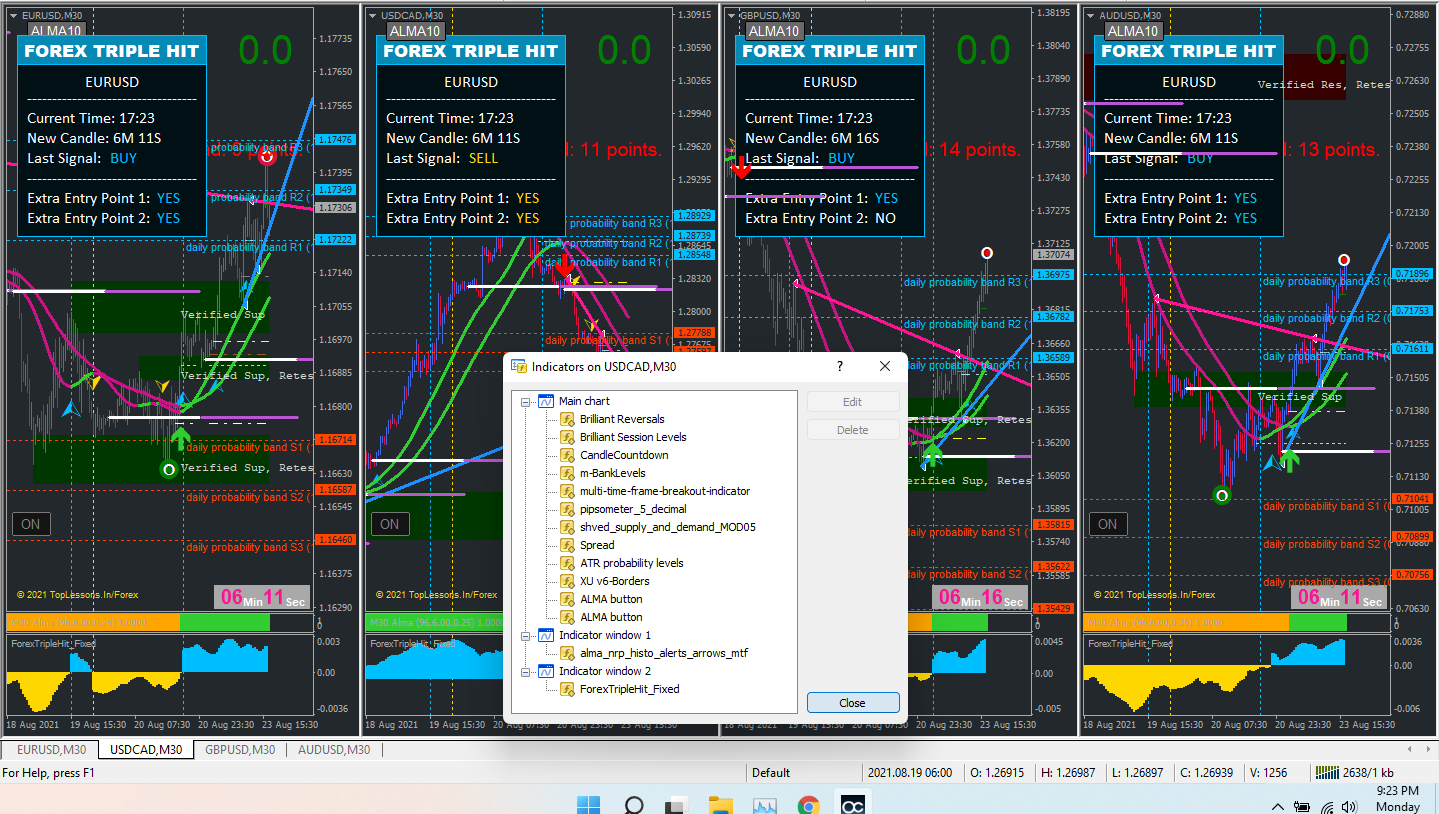1439x814 pixels.
Task: Click the triangle beside the AUDUSD,M30 chart title
Action: click(x=1090, y=15)
